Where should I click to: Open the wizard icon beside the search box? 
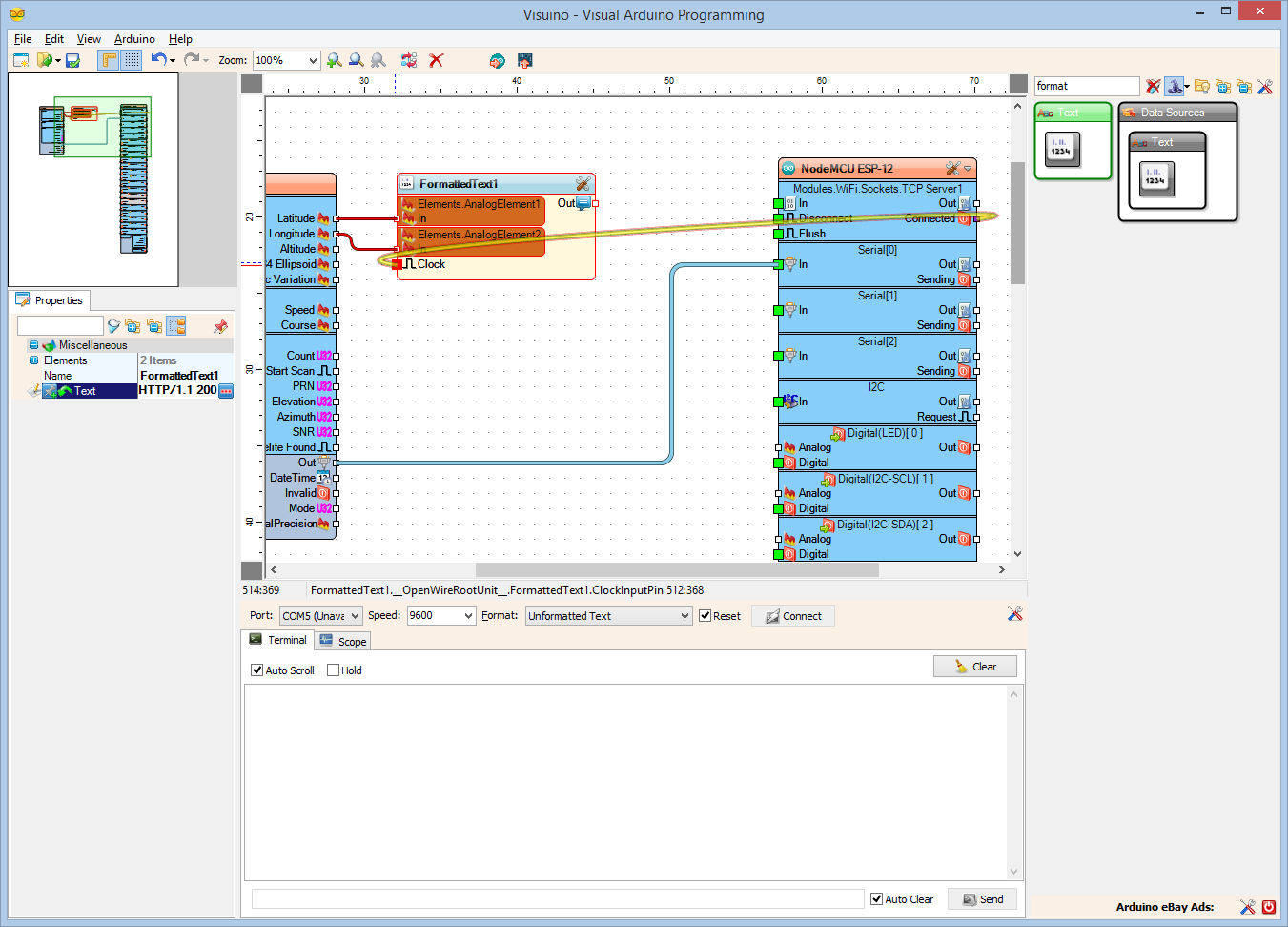point(1175,86)
